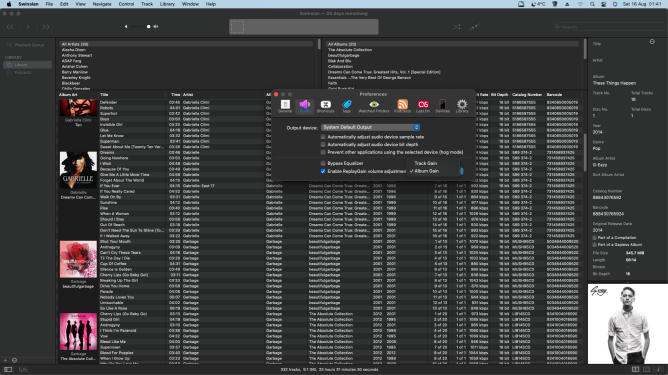Select Playback Queue in the sidebar
The height and width of the screenshot is (375, 668).
point(28,45)
